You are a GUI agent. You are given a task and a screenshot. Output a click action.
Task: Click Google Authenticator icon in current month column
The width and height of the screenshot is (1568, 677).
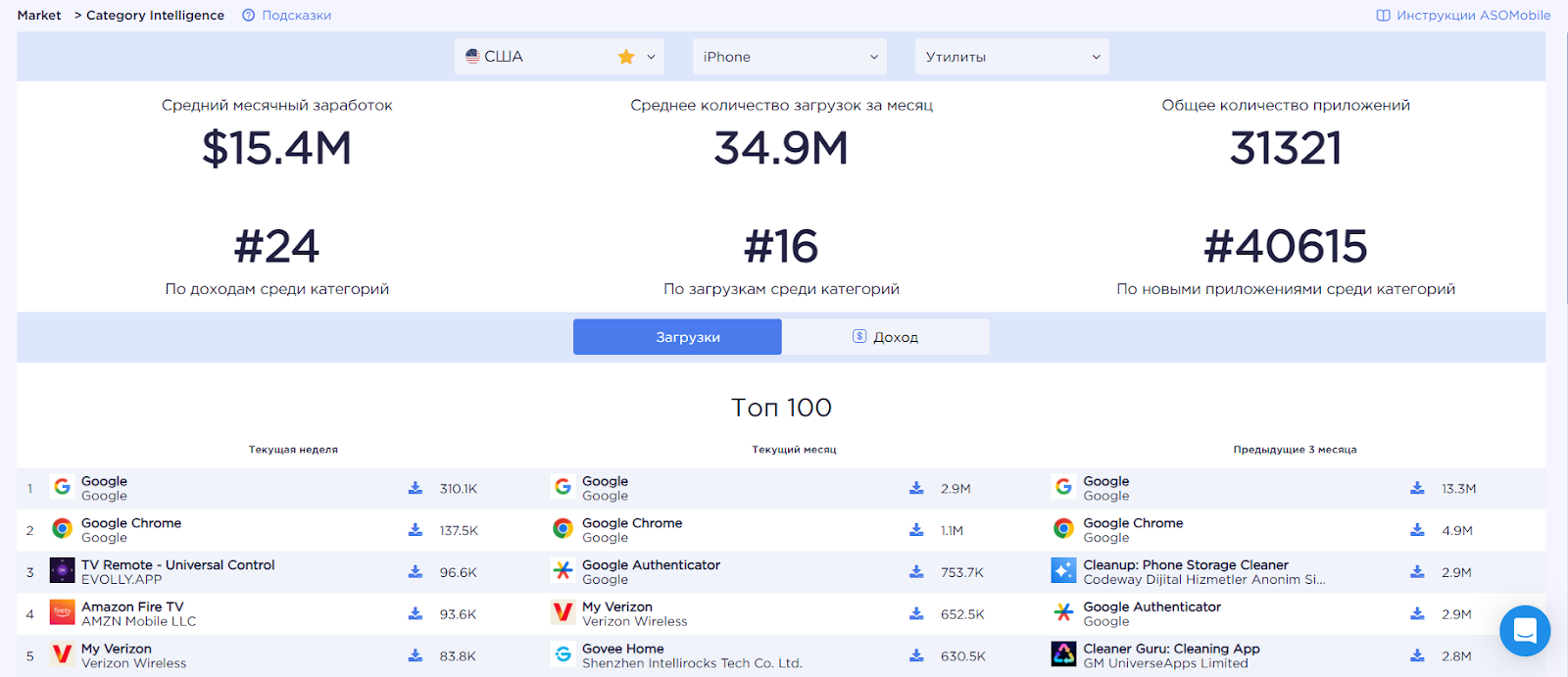point(563,571)
